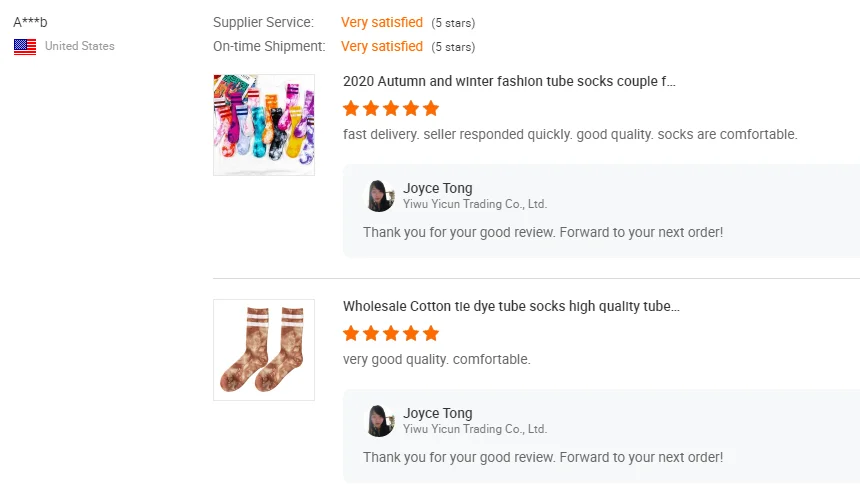Click Supplier Service 'Very satisfied' rating
The image size is (860, 489).
coord(382,22)
